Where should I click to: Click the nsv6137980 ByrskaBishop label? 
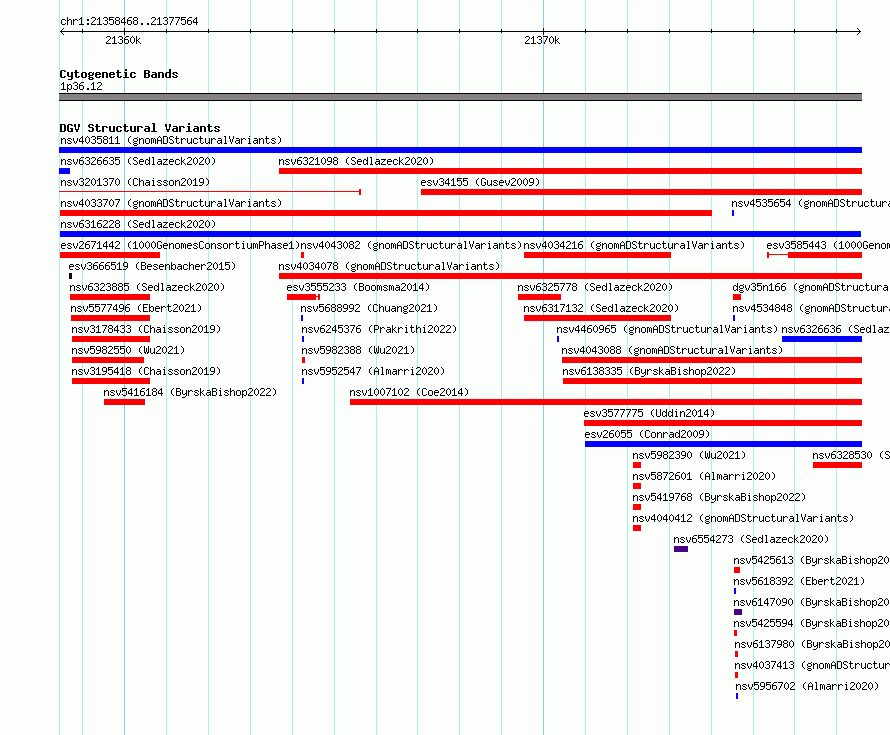812,644
